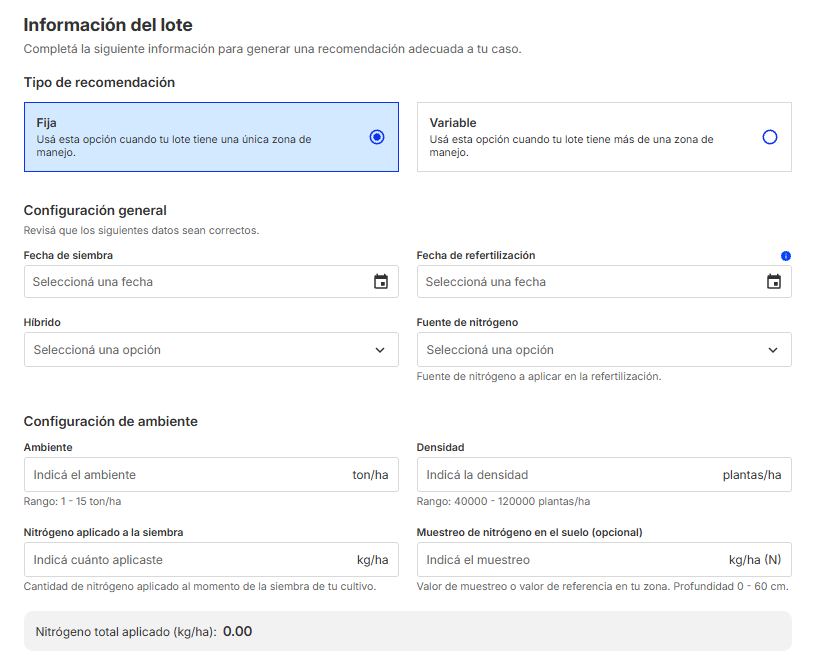Open calendar icon for Fecha de refertilización
828x670 pixels.
pyautogui.click(x=774, y=281)
